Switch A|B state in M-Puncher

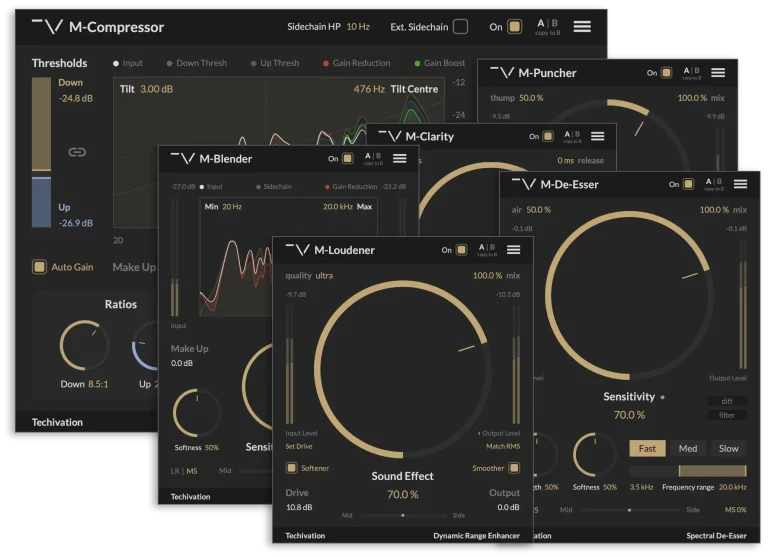pos(692,73)
